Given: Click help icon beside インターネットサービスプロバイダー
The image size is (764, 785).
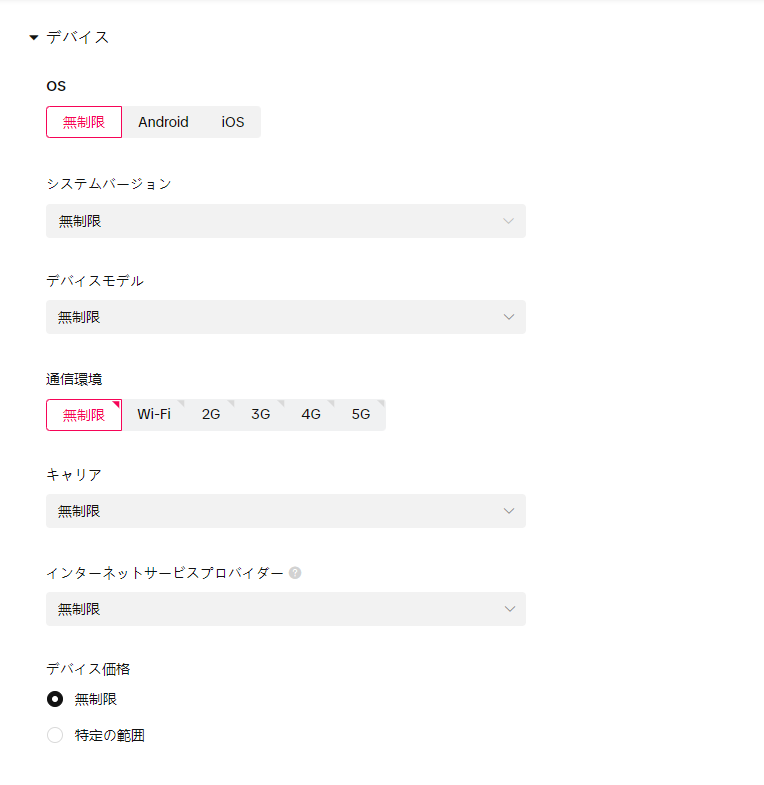Looking at the screenshot, I should click(295, 573).
